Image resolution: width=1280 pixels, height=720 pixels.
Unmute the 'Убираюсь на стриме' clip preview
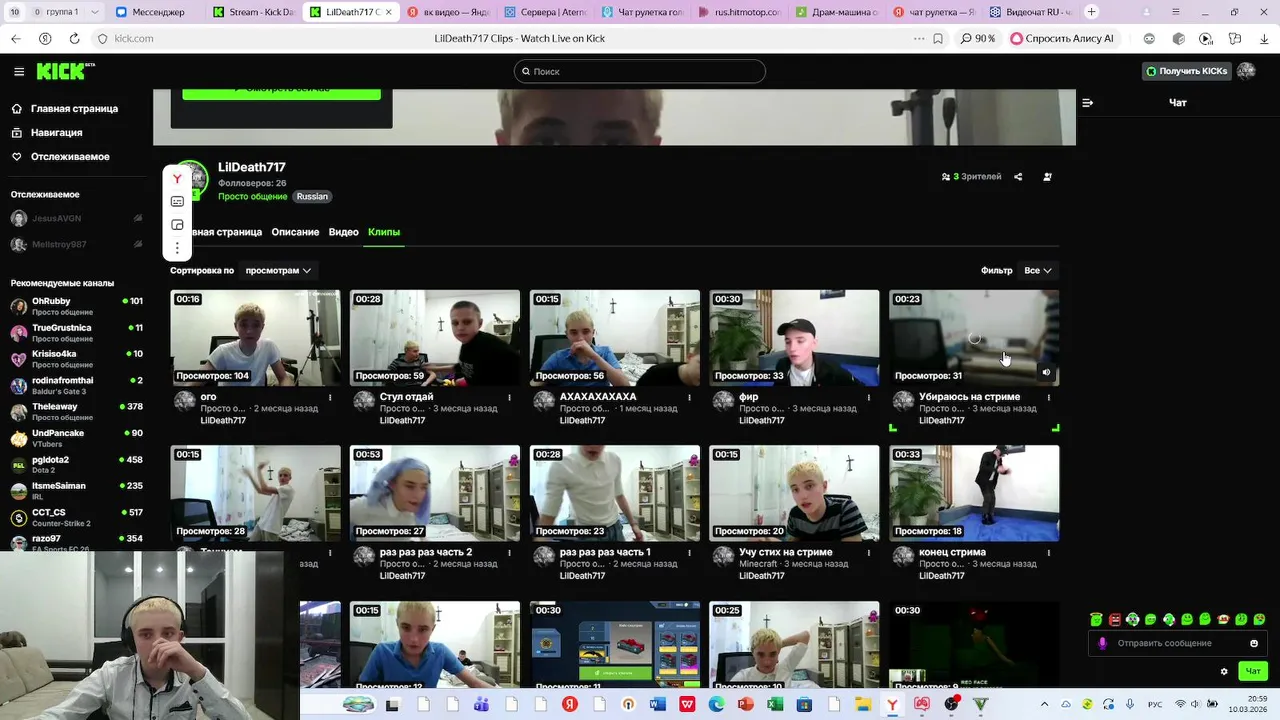1047,373
